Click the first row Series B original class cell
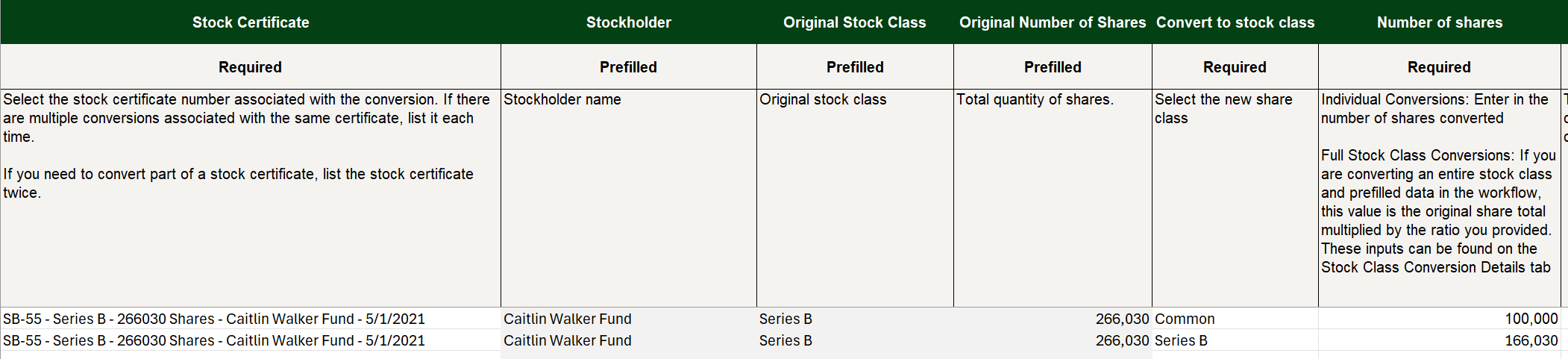 click(x=855, y=319)
